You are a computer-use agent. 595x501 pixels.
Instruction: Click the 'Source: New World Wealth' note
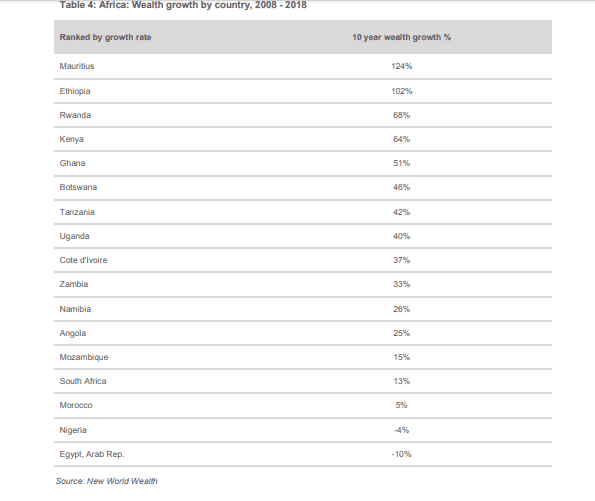tap(107, 481)
